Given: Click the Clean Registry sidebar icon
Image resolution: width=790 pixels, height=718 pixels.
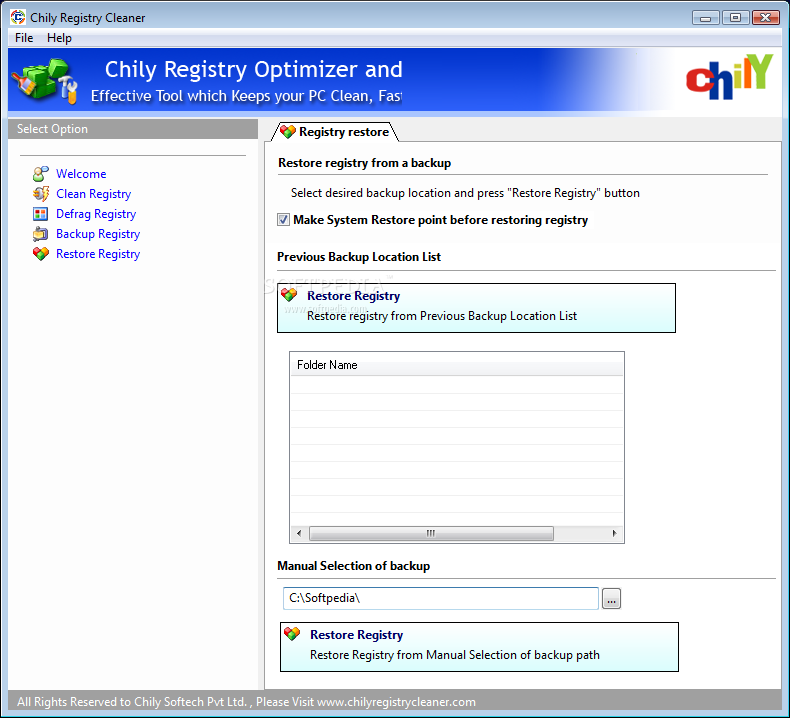Looking at the screenshot, I should [41, 194].
